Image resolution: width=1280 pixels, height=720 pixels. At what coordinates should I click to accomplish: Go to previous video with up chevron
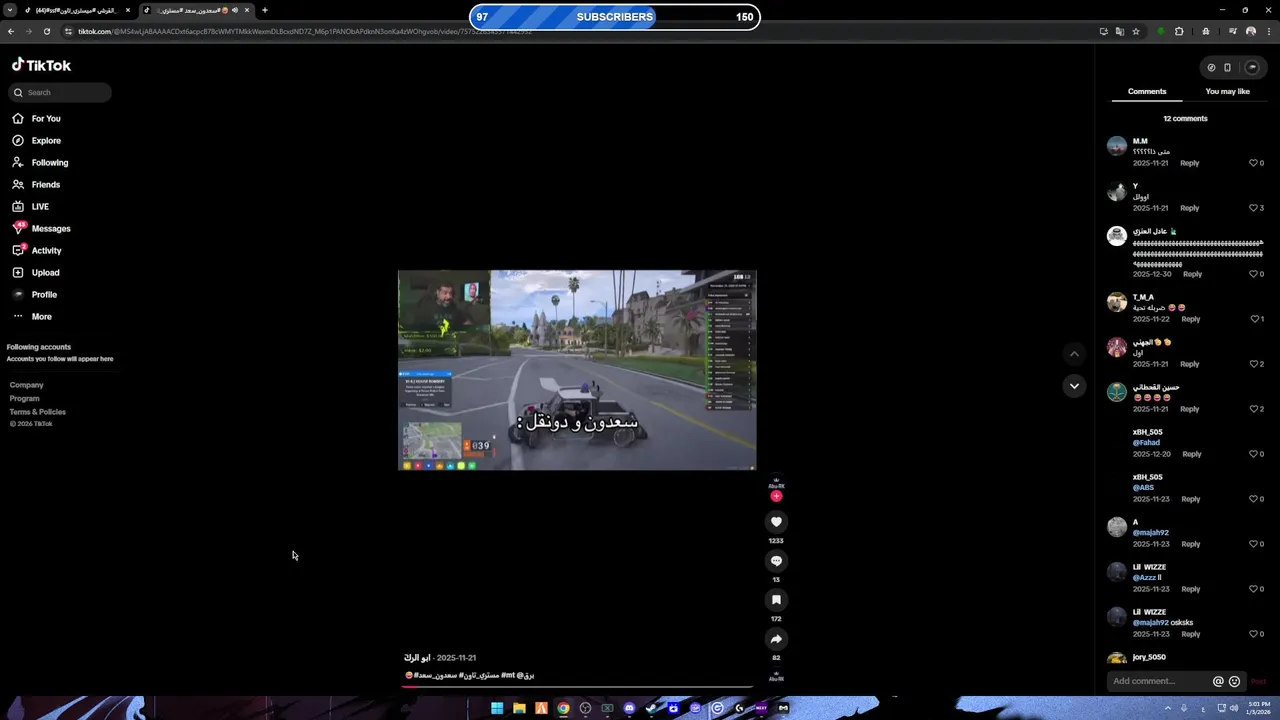[1074, 354]
